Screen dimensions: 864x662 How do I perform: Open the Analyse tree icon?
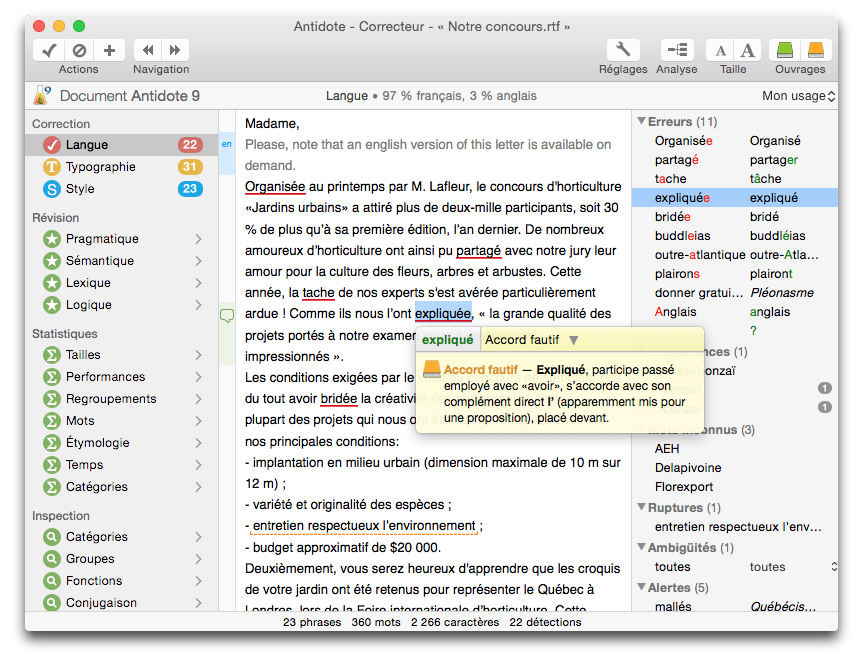(677, 50)
